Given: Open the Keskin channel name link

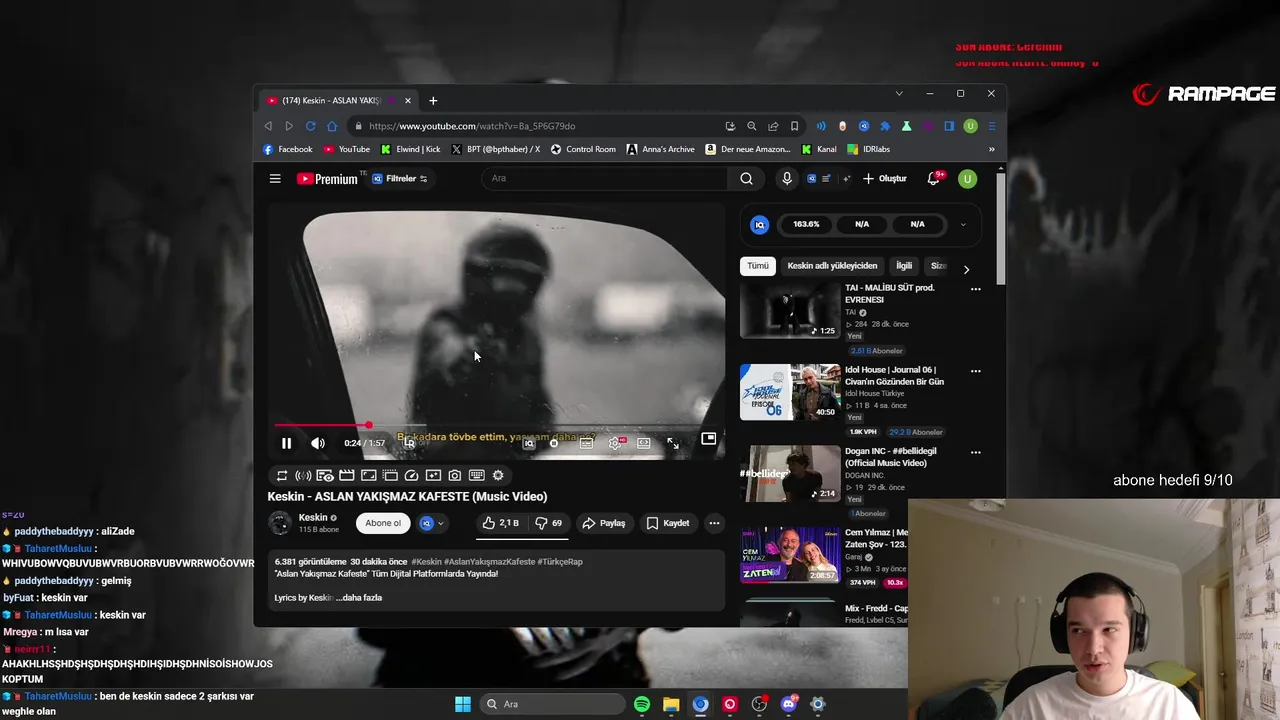Looking at the screenshot, I should pos(313,518).
